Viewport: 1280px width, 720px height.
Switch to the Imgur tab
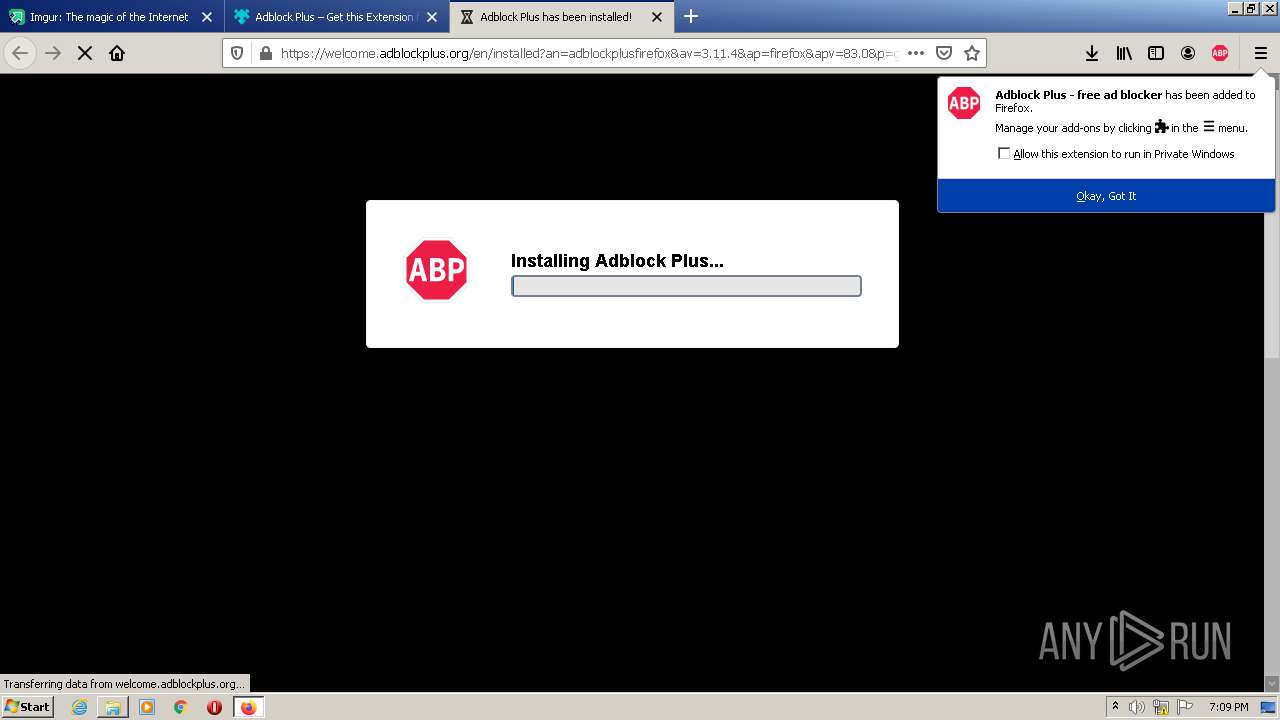112,17
